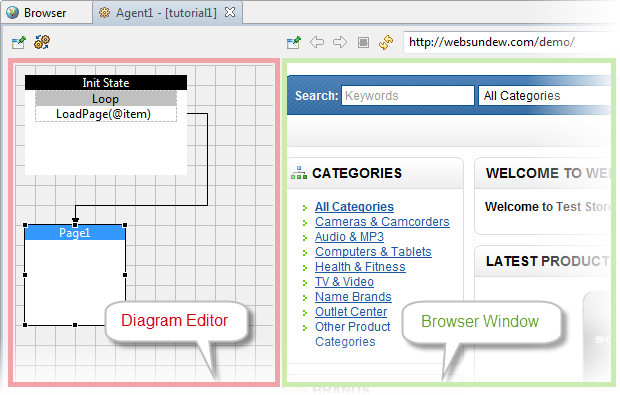Close the Agent1 tutorial1 tab

[230, 12]
